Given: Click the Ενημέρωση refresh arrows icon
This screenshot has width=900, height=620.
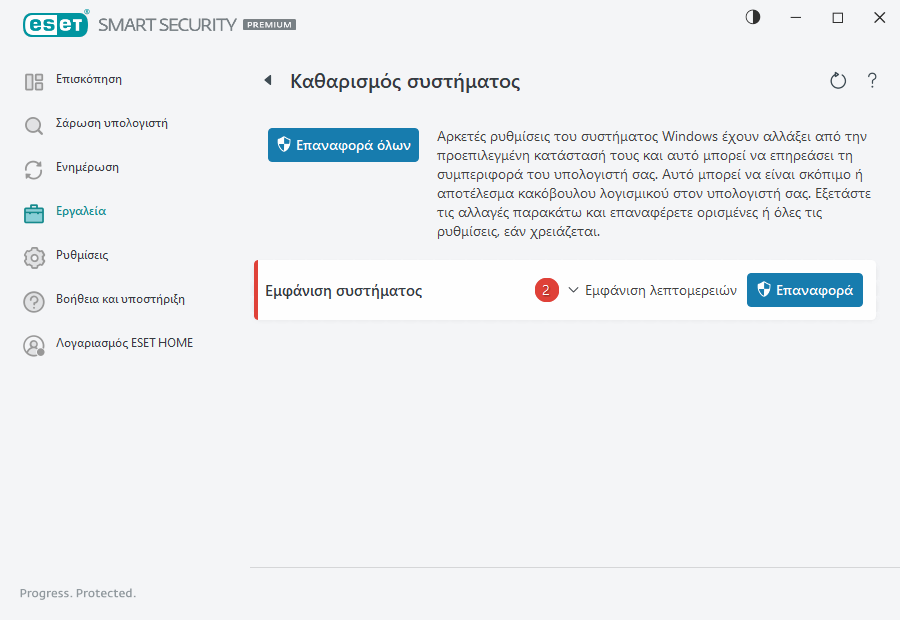Looking at the screenshot, I should [34, 170].
